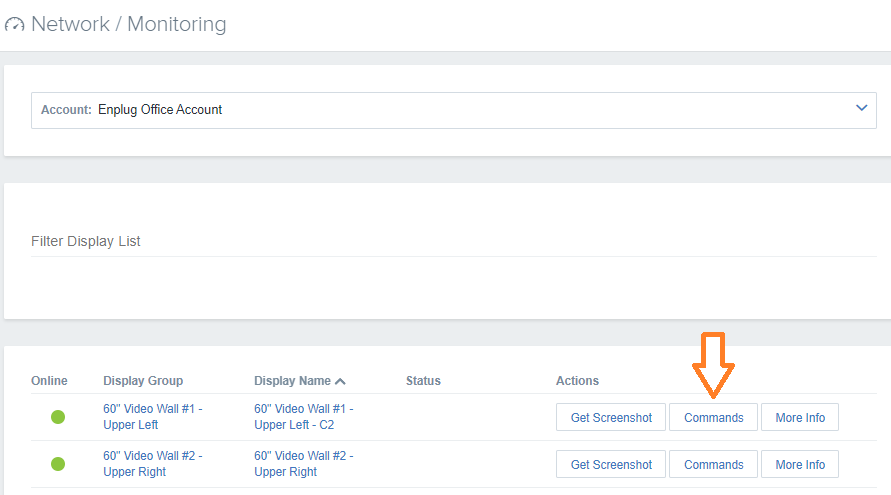Viewport: 891px width, 495px height.
Task: Open More Info for Video Wall #2
Action: tap(800, 465)
